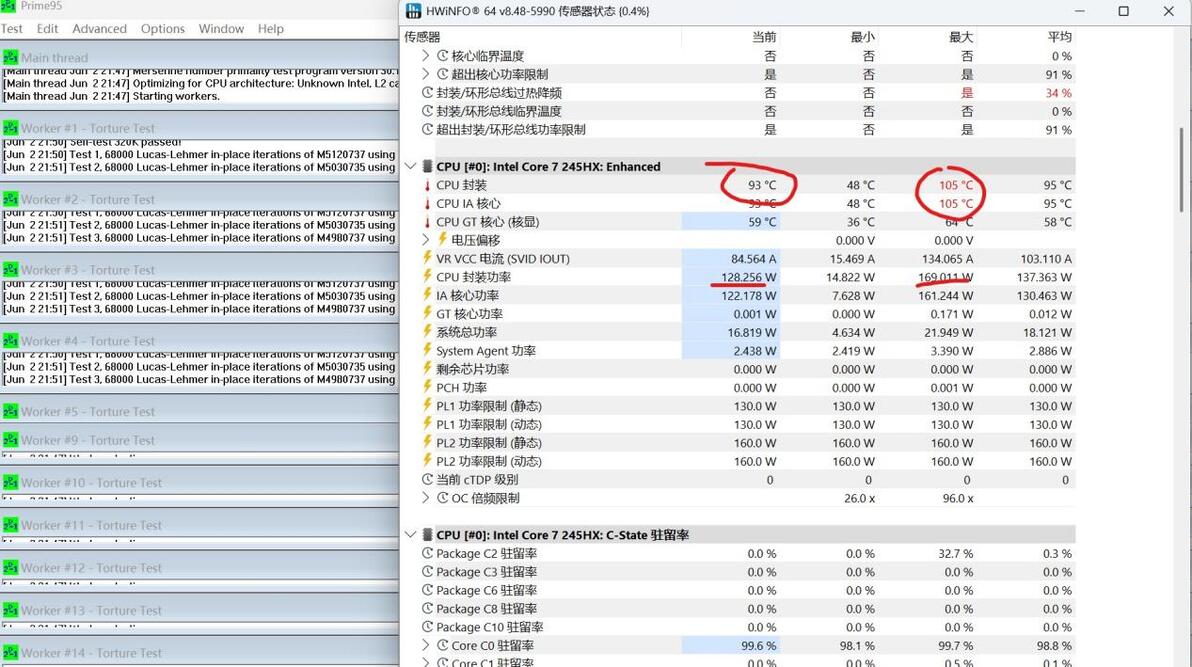
Task: Click the Worker #1 Torture Test icon
Action: coord(10,129)
